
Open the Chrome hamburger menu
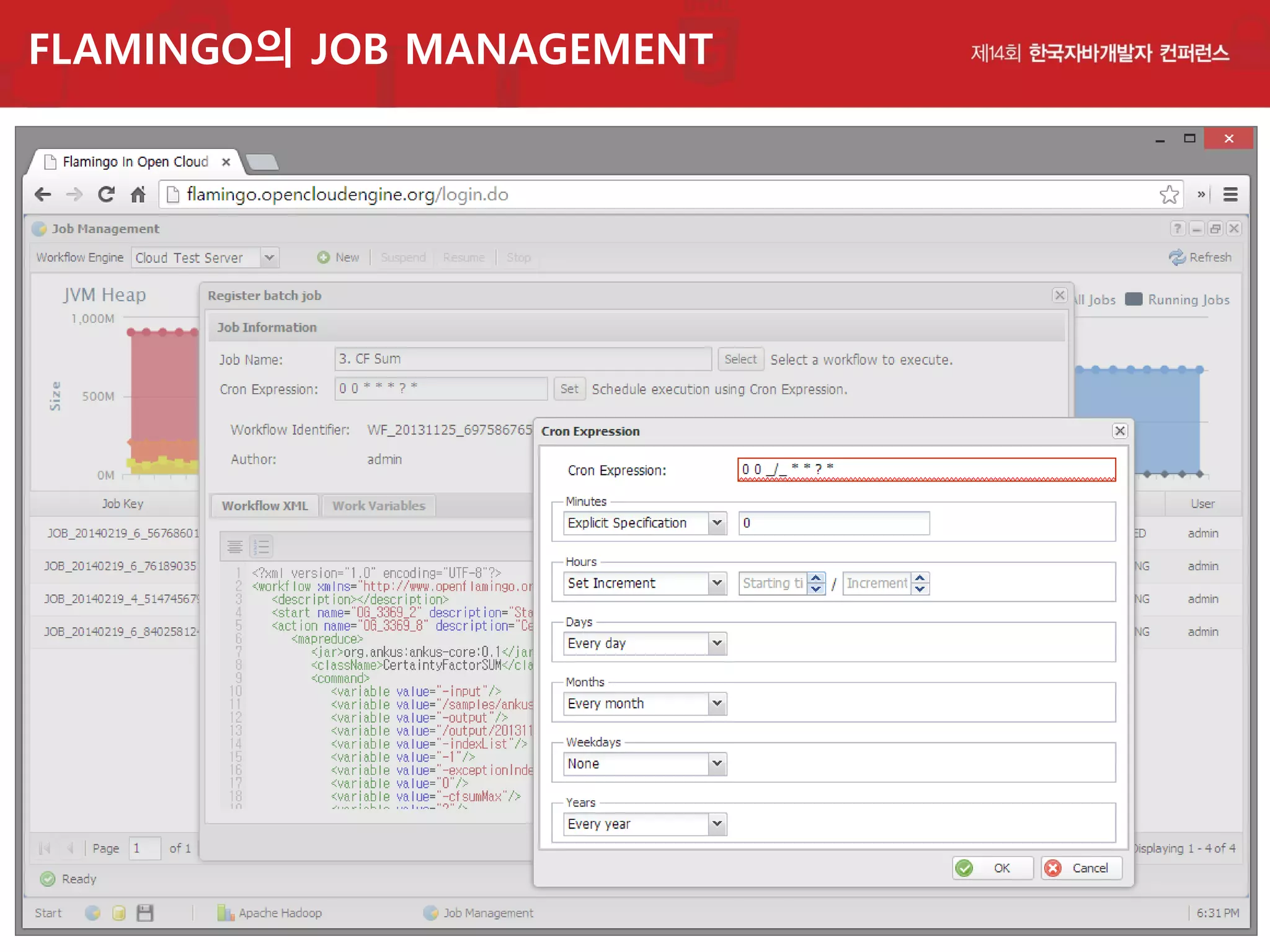pos(1230,195)
